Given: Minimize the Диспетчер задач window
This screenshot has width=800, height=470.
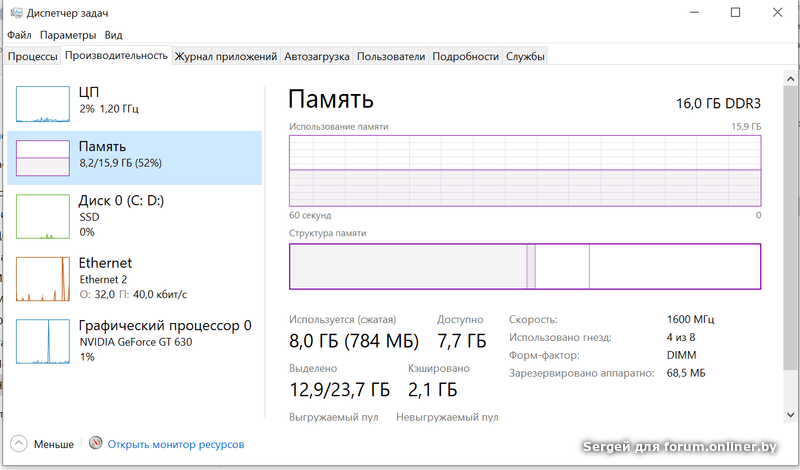Looking at the screenshot, I should click(696, 12).
